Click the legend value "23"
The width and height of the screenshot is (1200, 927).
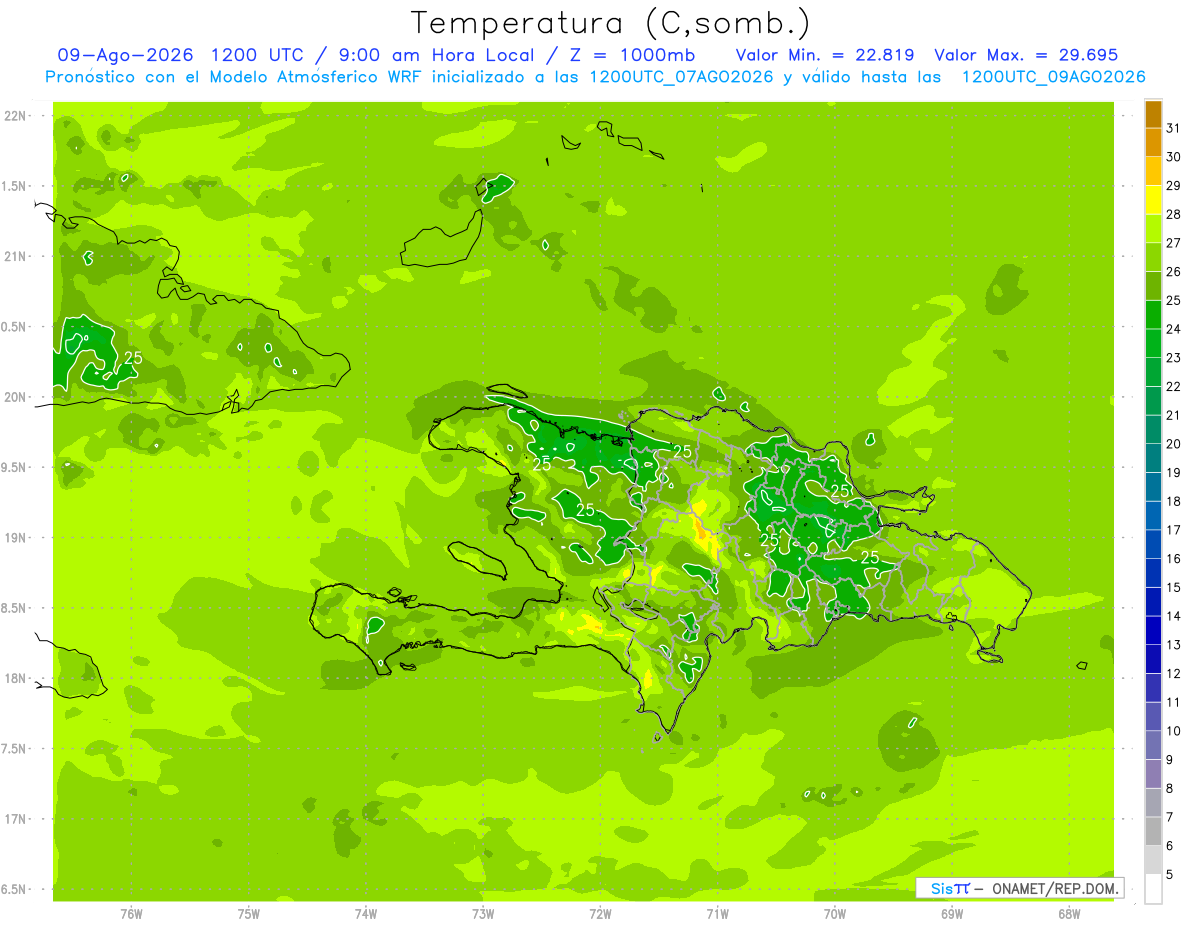coord(1174,358)
